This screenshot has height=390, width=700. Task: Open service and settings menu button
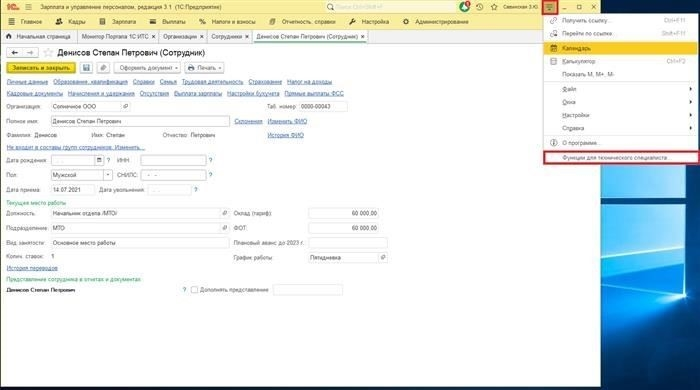[x=549, y=7]
